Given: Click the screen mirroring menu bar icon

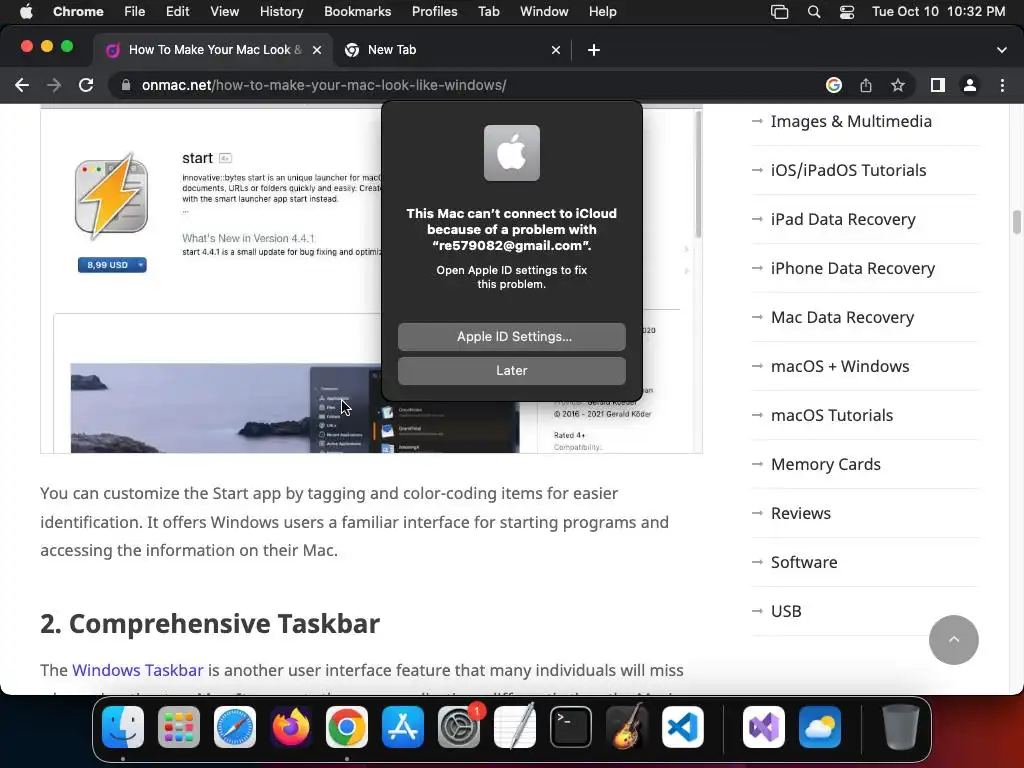Looking at the screenshot, I should tap(780, 12).
